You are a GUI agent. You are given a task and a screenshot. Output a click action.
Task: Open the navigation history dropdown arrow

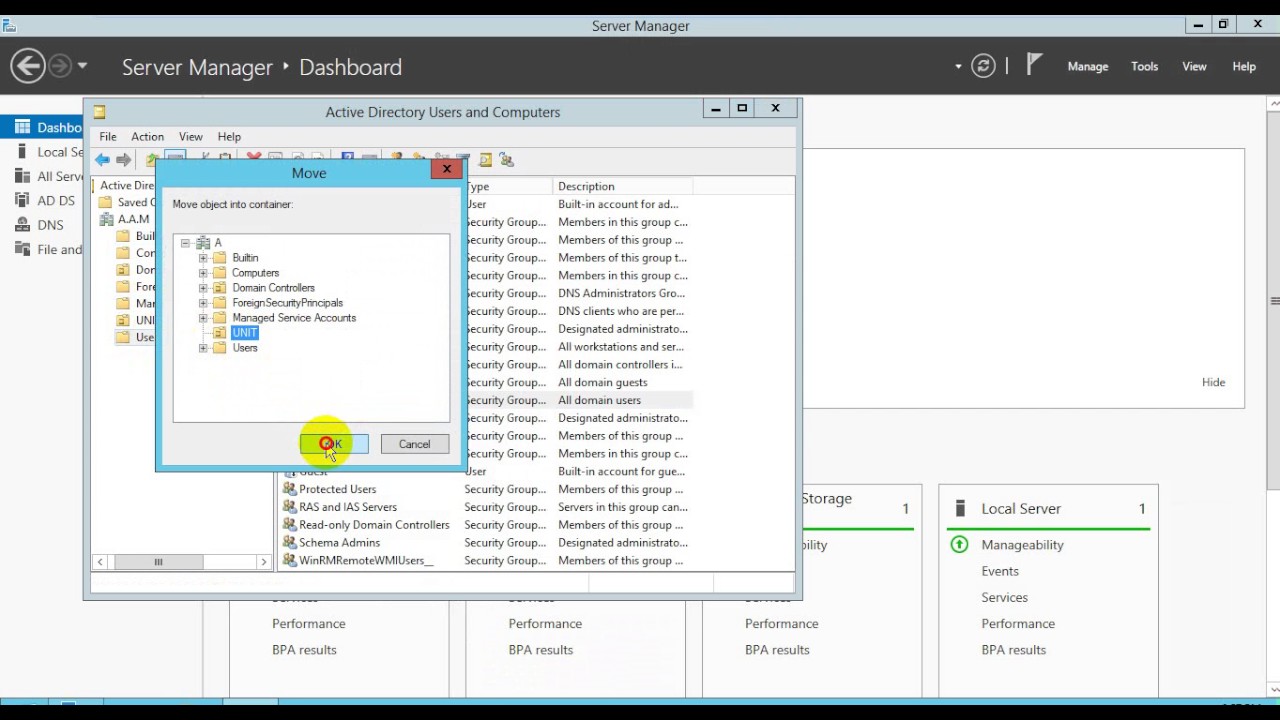82,66
